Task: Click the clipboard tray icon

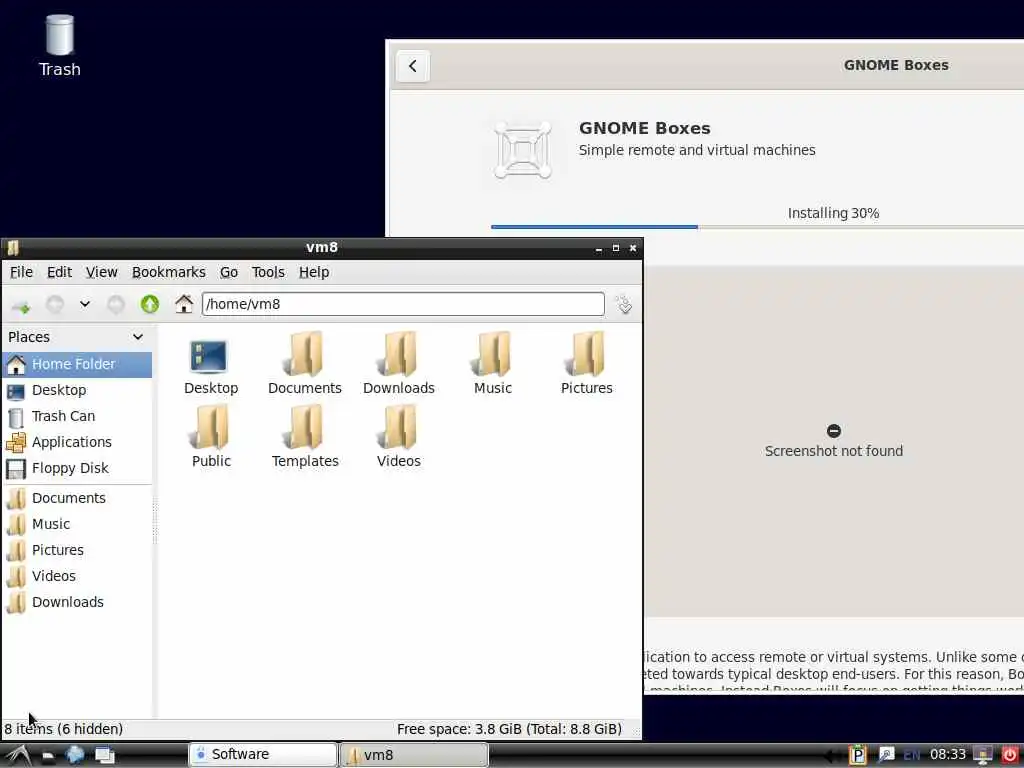Action: click(857, 756)
